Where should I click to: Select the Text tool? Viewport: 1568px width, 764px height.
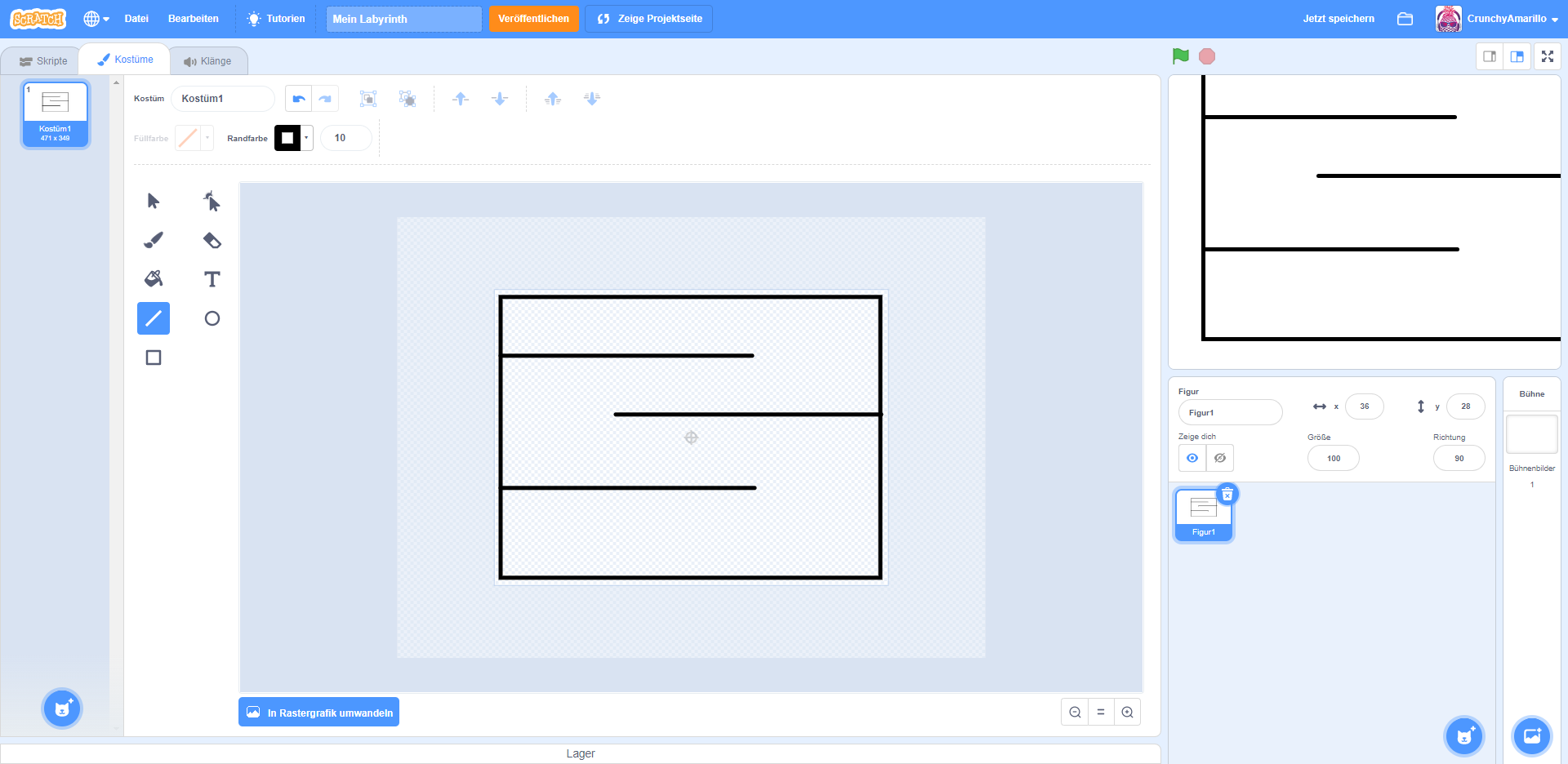212,279
